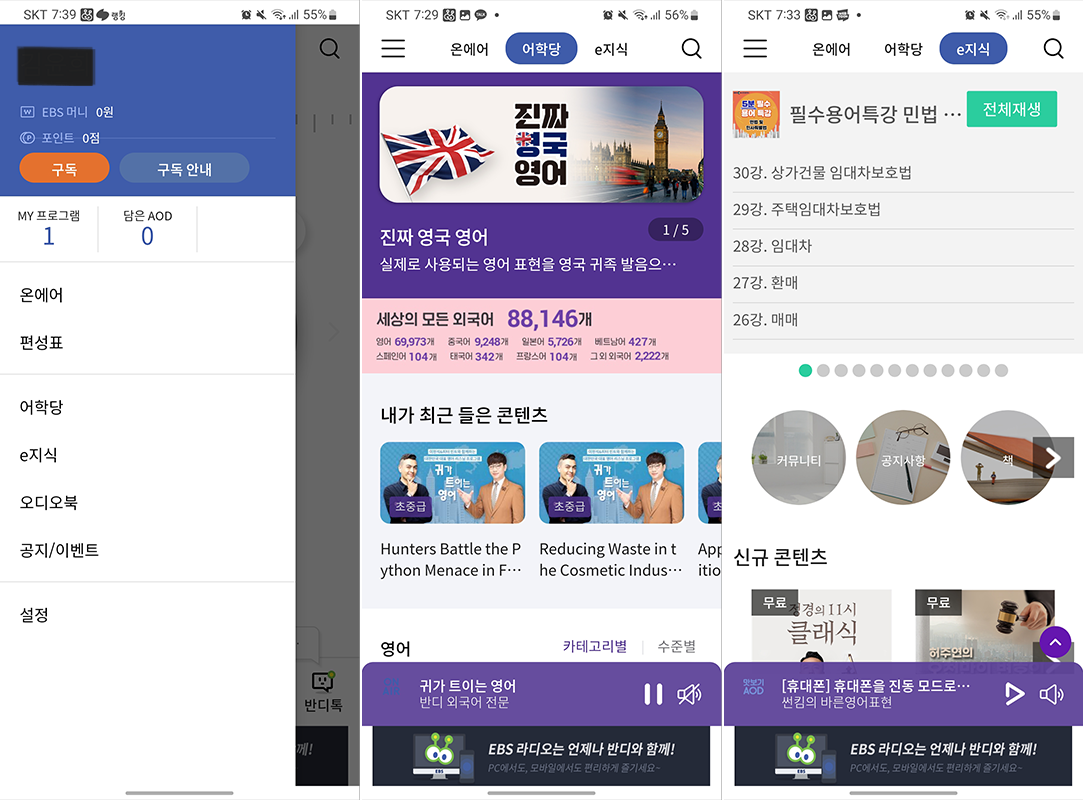This screenshot has width=1083, height=800.
Task: Switch 영어 section to 카테고리별 view
Action: pyautogui.click(x=595, y=646)
